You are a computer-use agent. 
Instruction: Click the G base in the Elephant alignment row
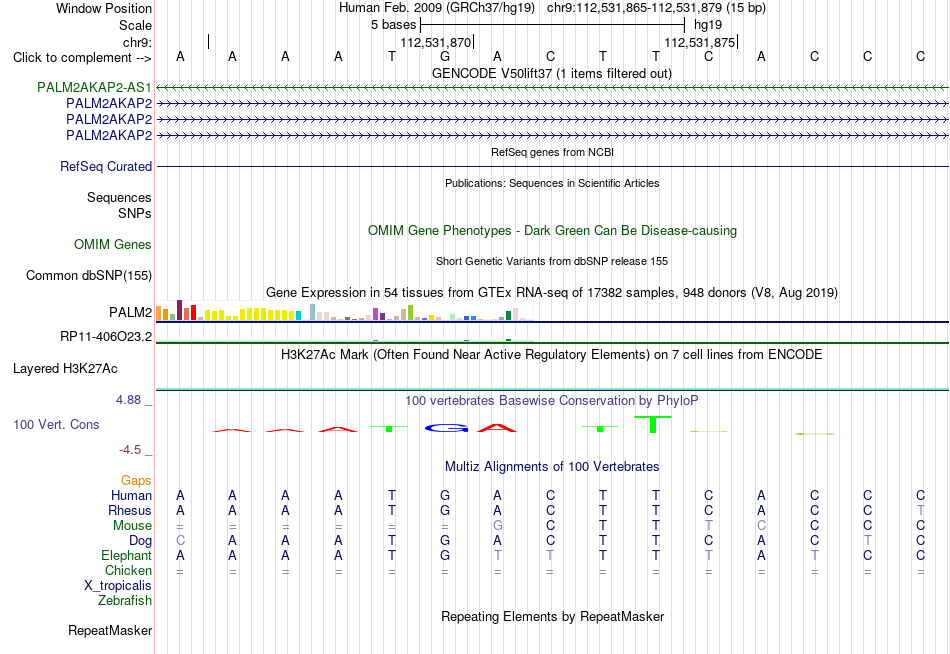pyautogui.click(x=445, y=555)
